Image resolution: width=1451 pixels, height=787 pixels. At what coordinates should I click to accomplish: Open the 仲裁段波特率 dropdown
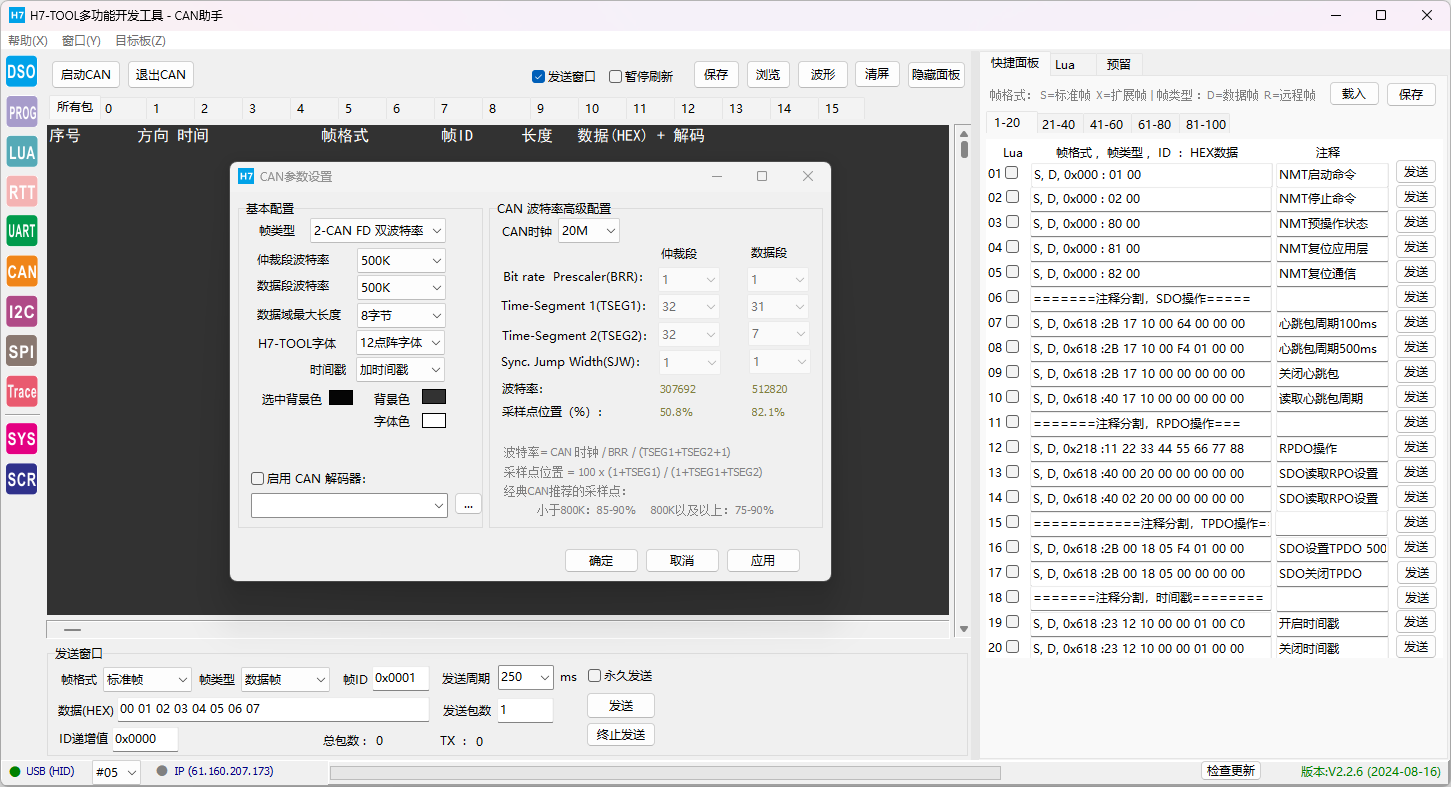click(x=401, y=260)
